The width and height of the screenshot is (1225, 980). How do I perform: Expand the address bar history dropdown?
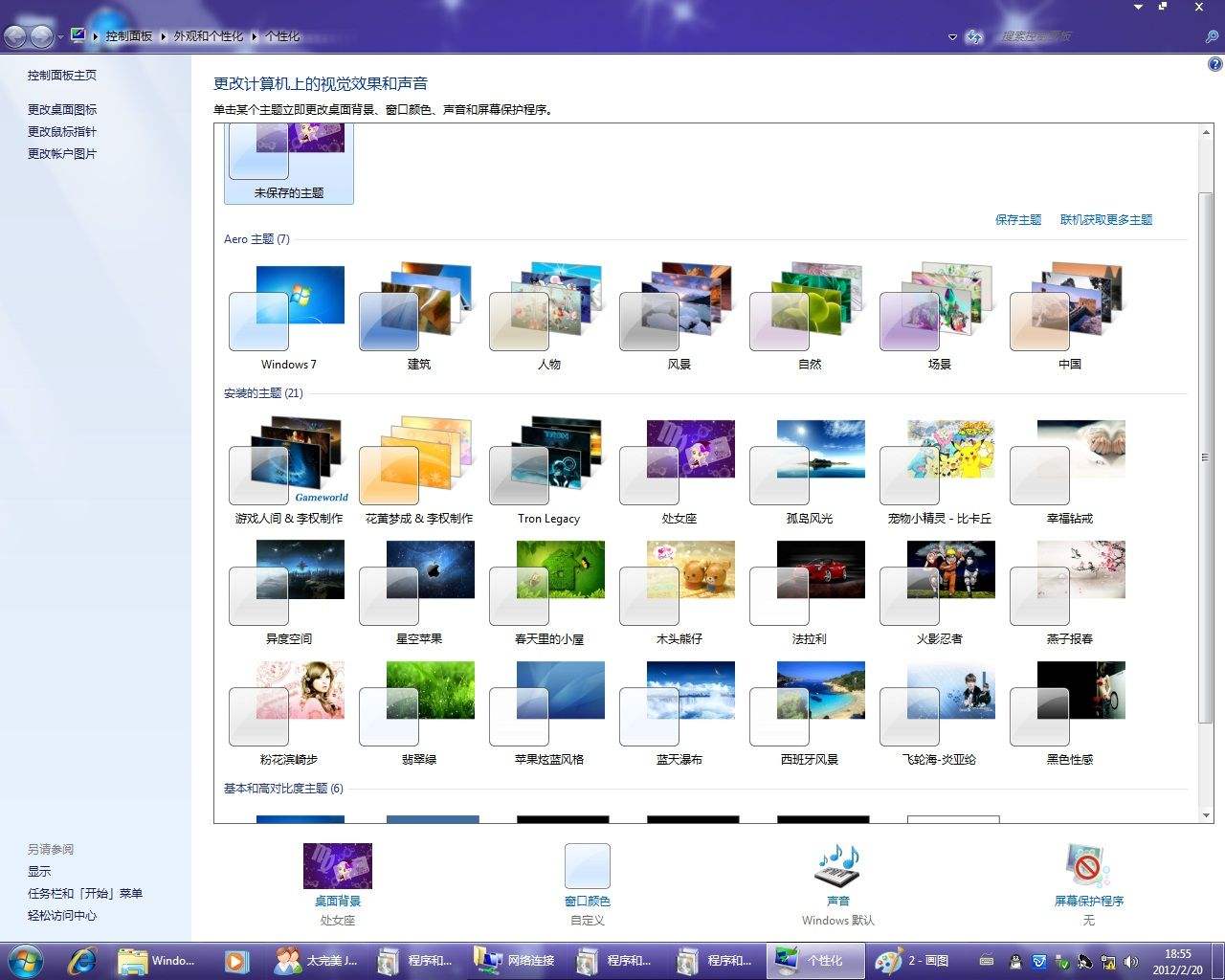point(952,37)
